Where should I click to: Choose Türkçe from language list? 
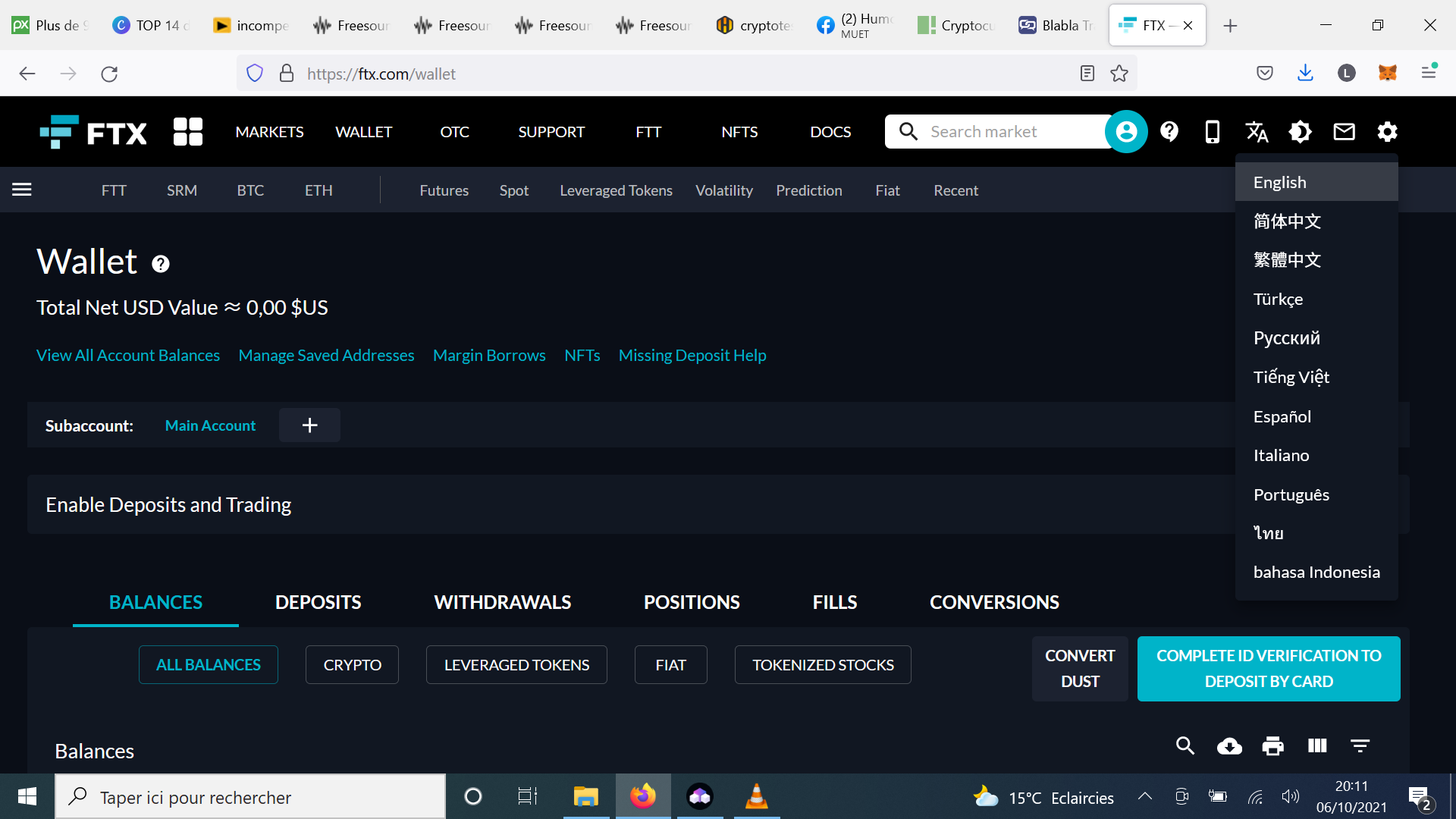(x=1316, y=300)
